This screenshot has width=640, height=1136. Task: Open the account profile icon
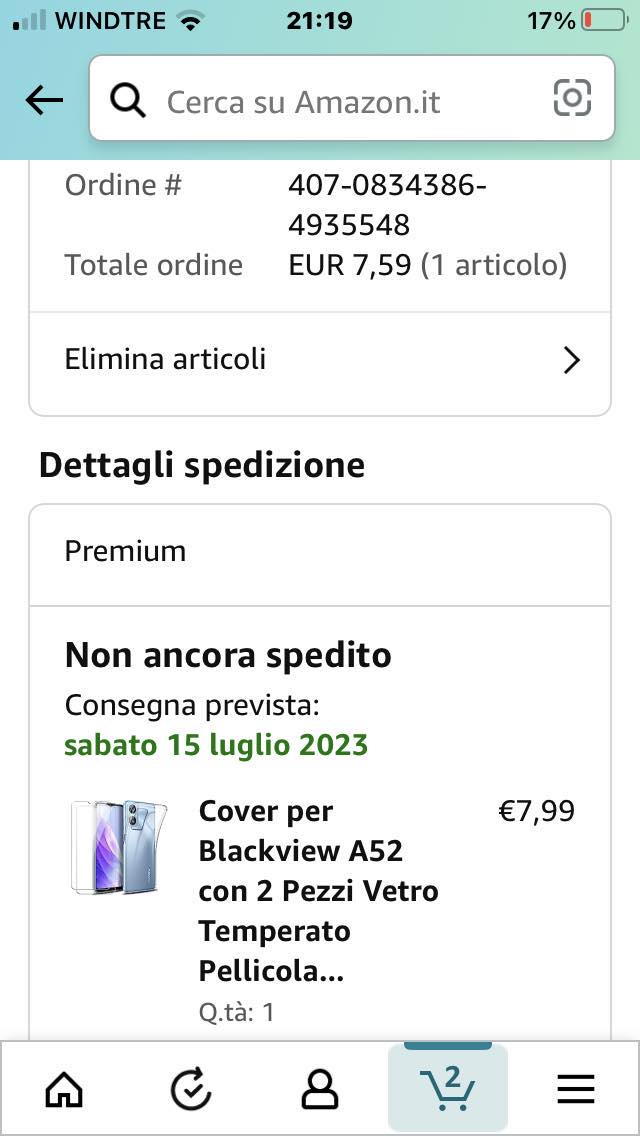[319, 1089]
